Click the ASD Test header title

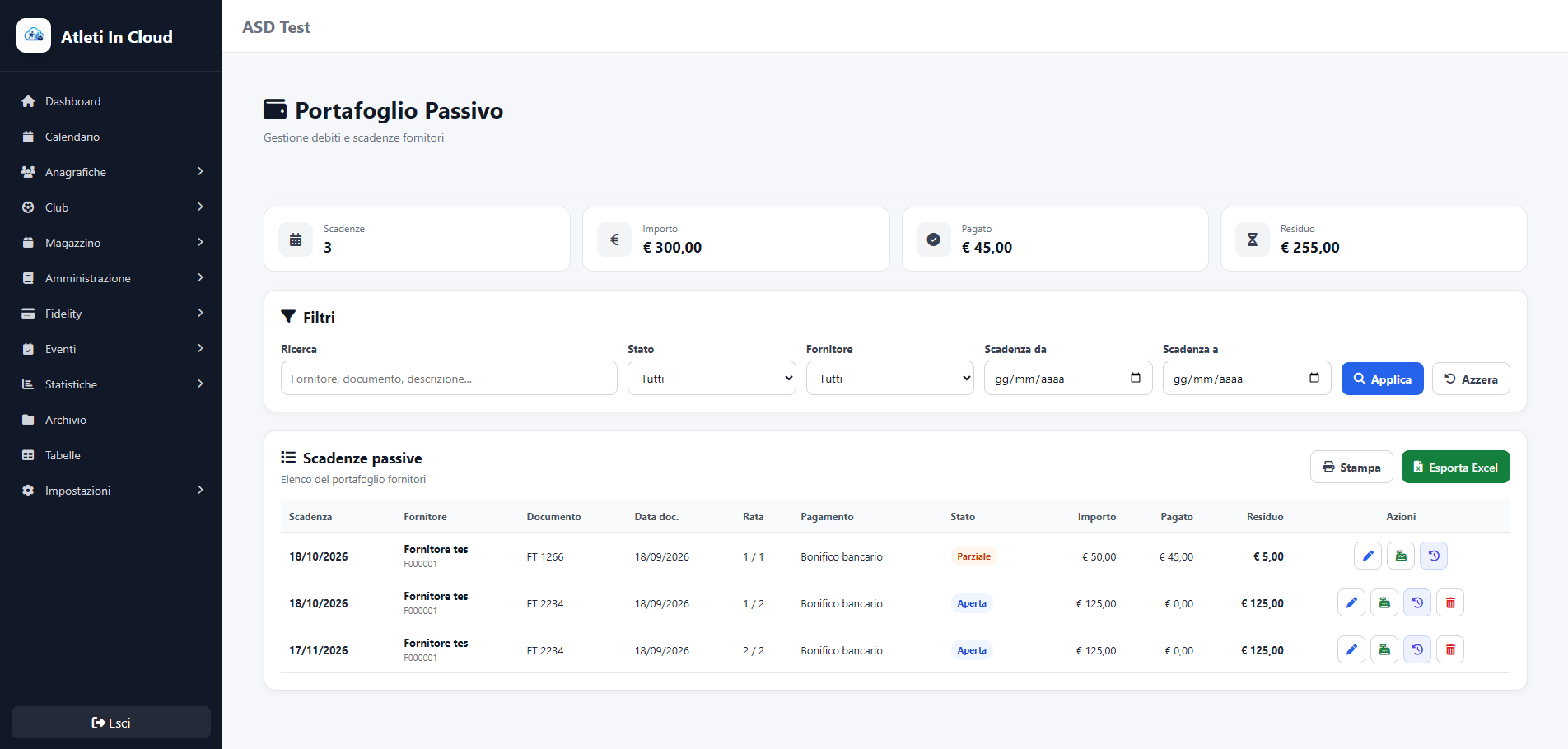point(276,27)
